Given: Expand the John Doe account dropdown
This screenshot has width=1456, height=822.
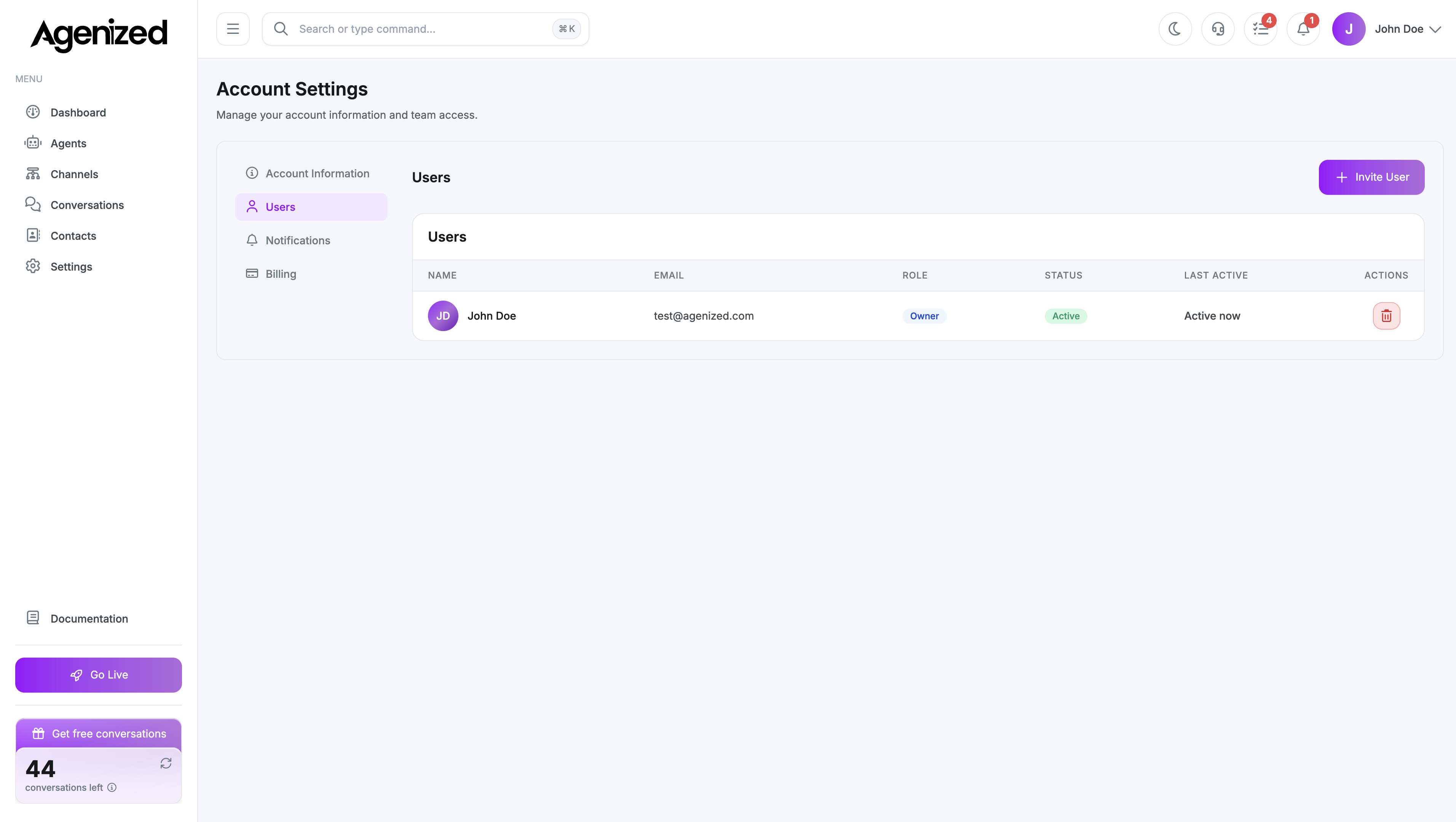Looking at the screenshot, I should click(1407, 29).
